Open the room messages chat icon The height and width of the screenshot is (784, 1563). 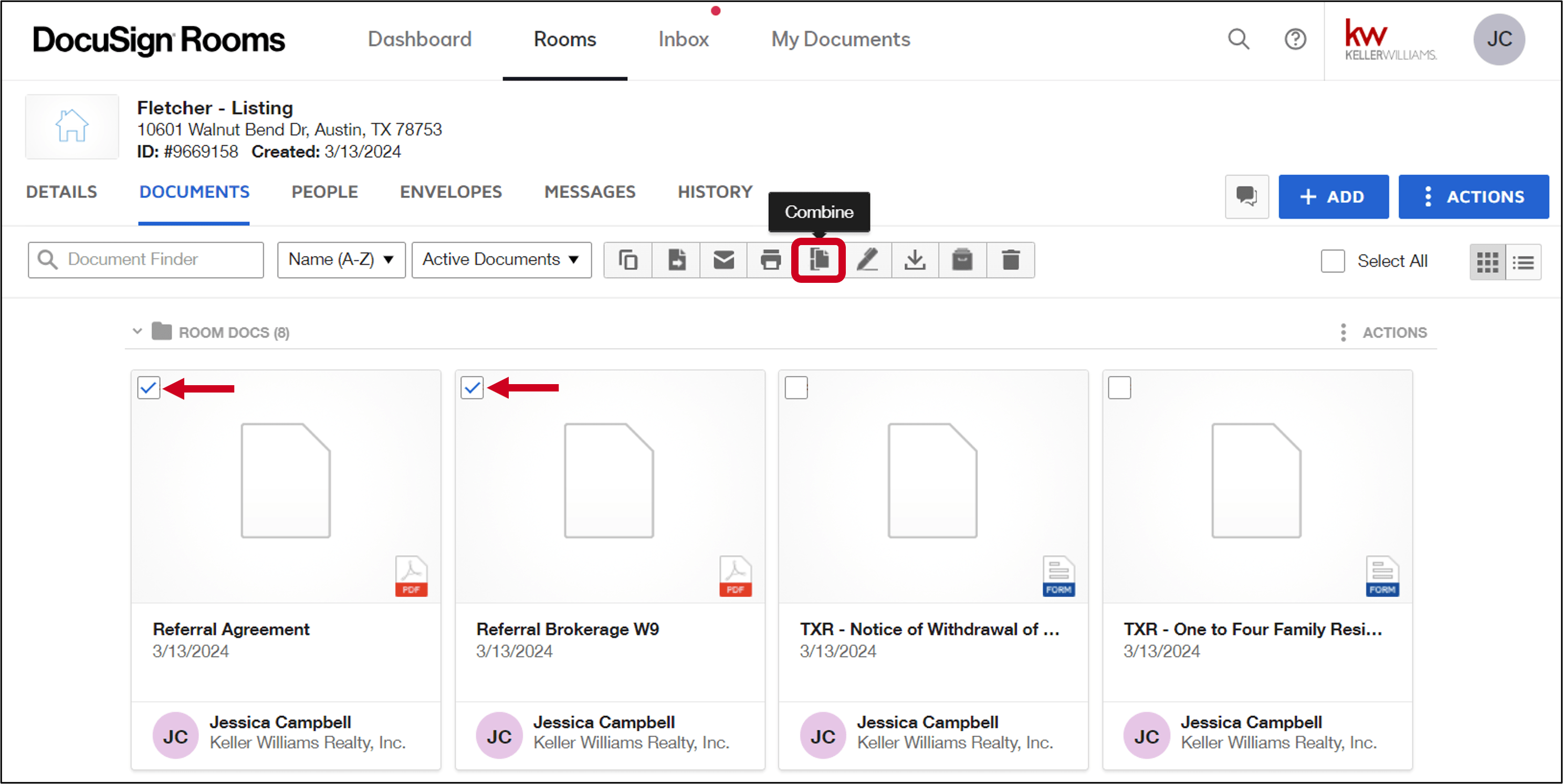1247,196
